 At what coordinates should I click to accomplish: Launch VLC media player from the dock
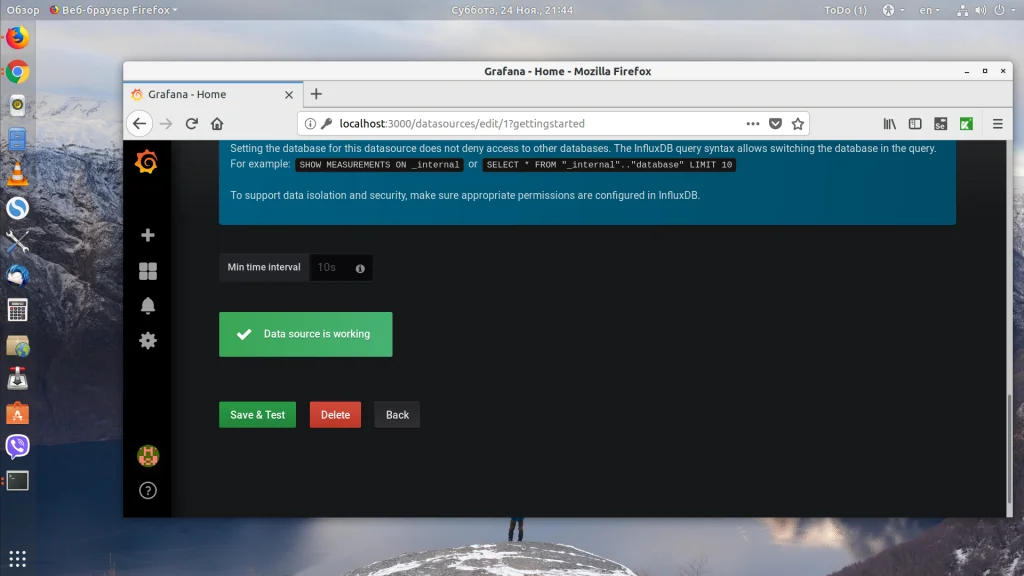[x=18, y=174]
